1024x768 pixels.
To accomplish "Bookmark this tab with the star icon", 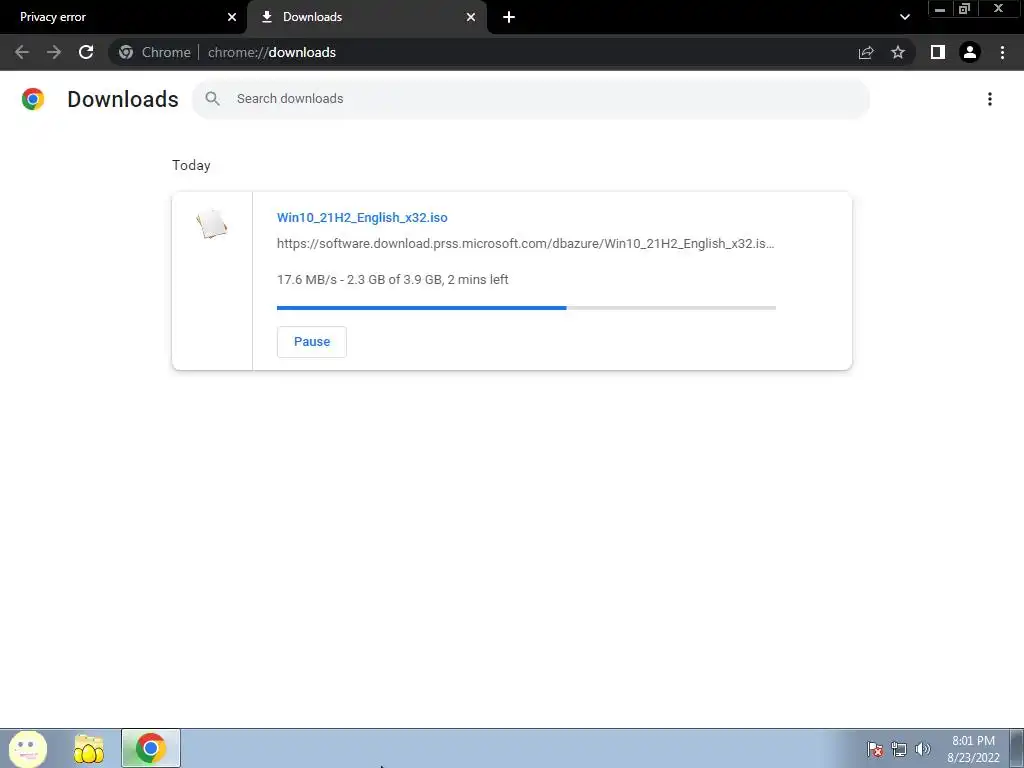I will coord(898,52).
